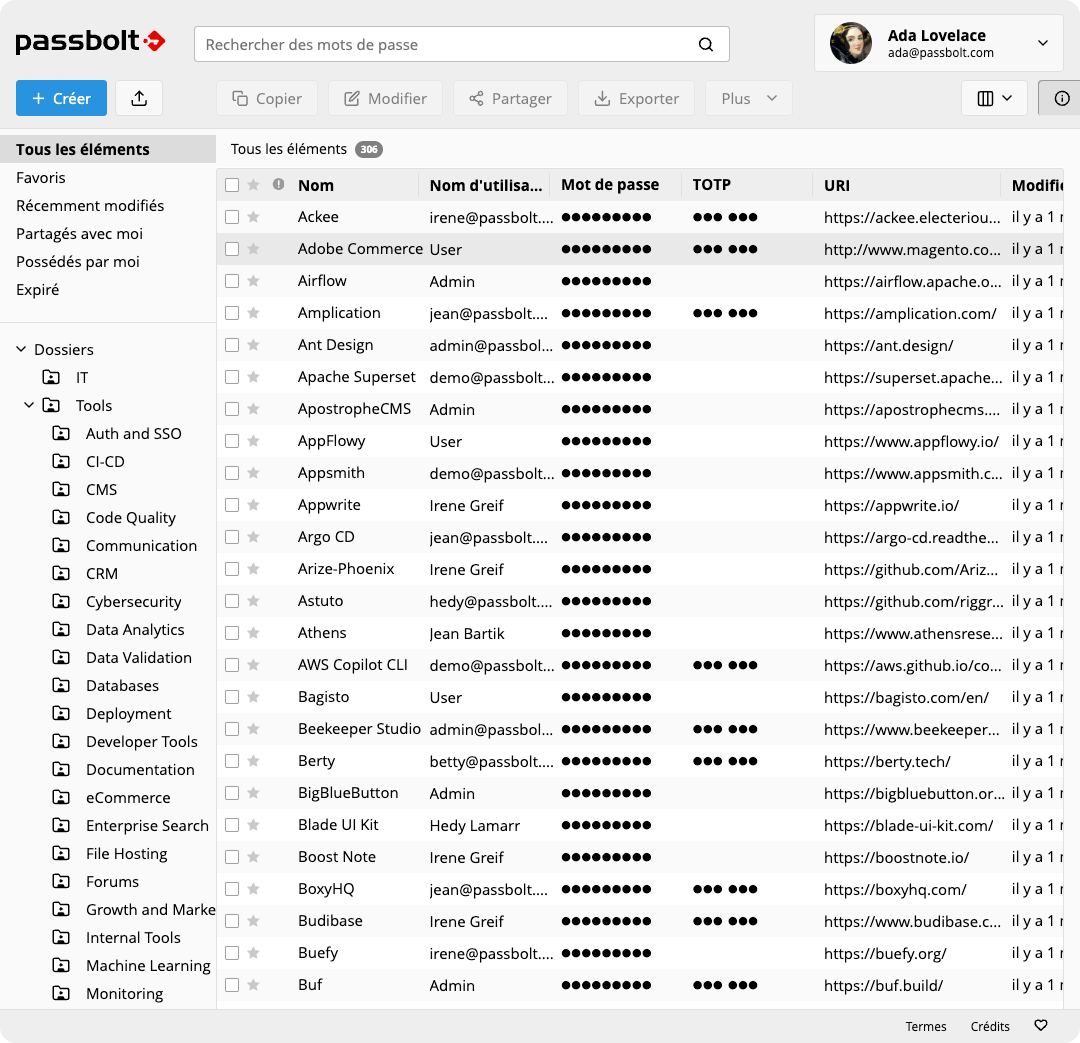Reveal the hidden Ackee password

pos(606,218)
